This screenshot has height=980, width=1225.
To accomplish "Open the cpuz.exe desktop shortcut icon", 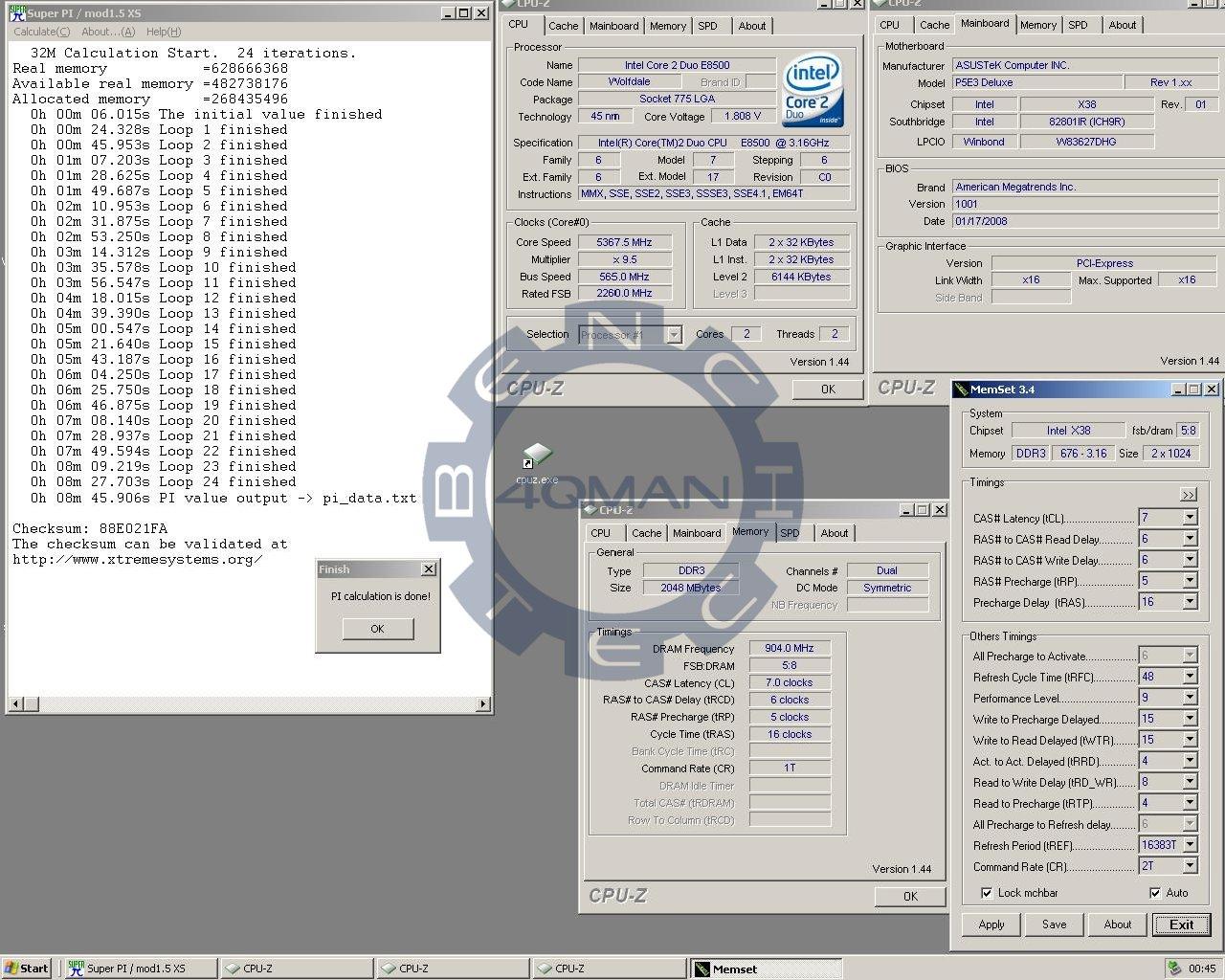I will 537,457.
